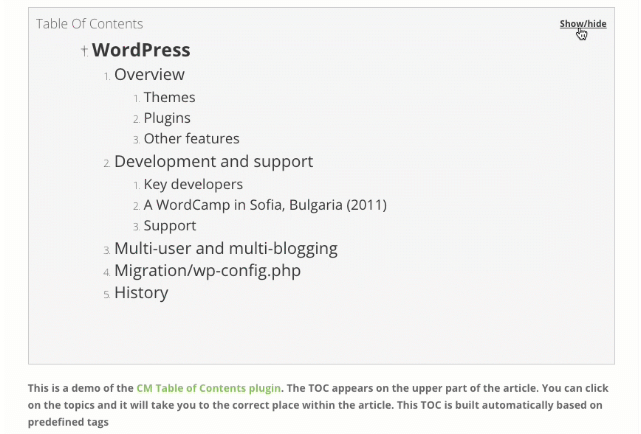This screenshot has width=641, height=434.
Task: Jump to the Overview section
Action: [149, 74]
